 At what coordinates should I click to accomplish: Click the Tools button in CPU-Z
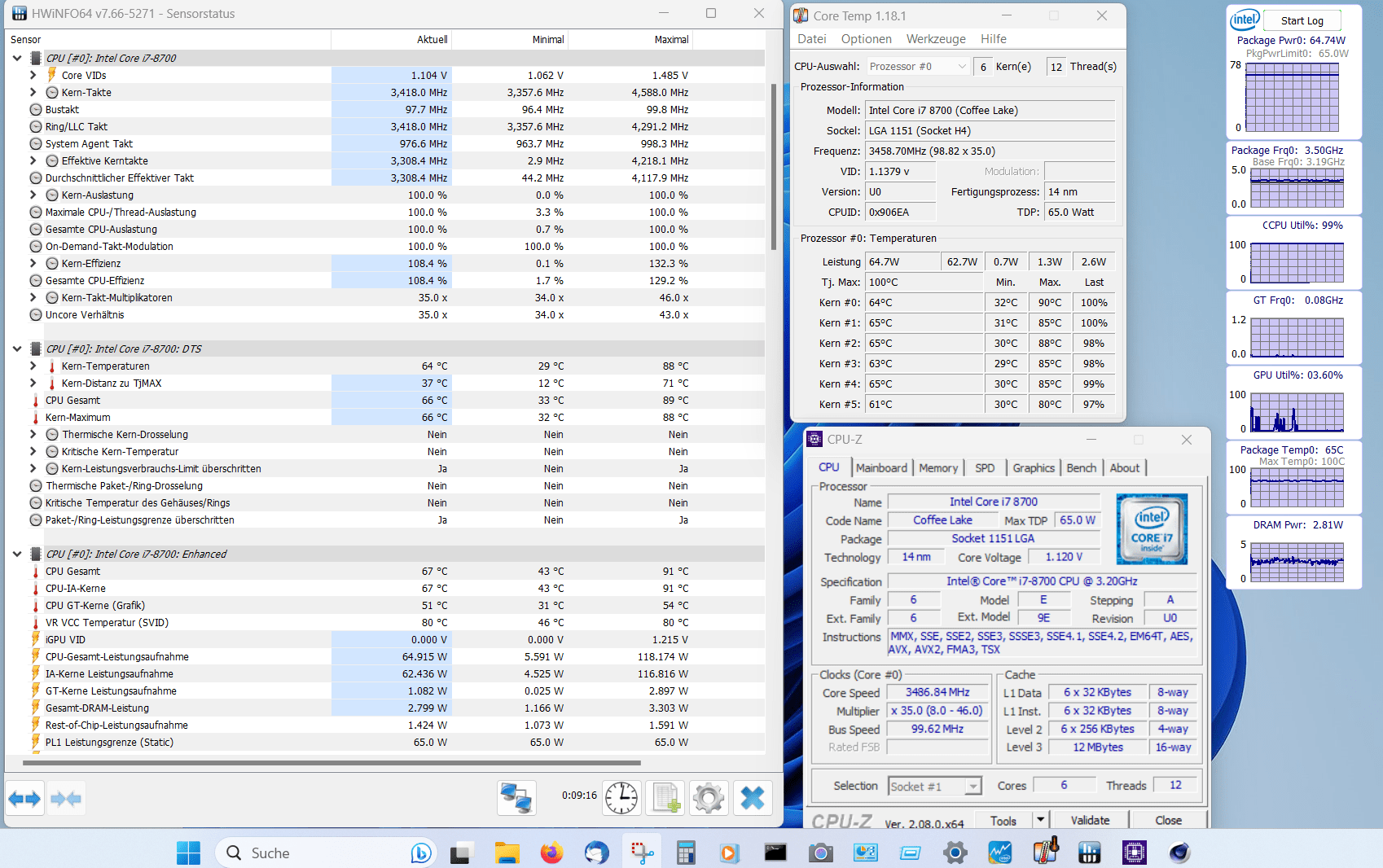pyautogui.click(x=1003, y=820)
